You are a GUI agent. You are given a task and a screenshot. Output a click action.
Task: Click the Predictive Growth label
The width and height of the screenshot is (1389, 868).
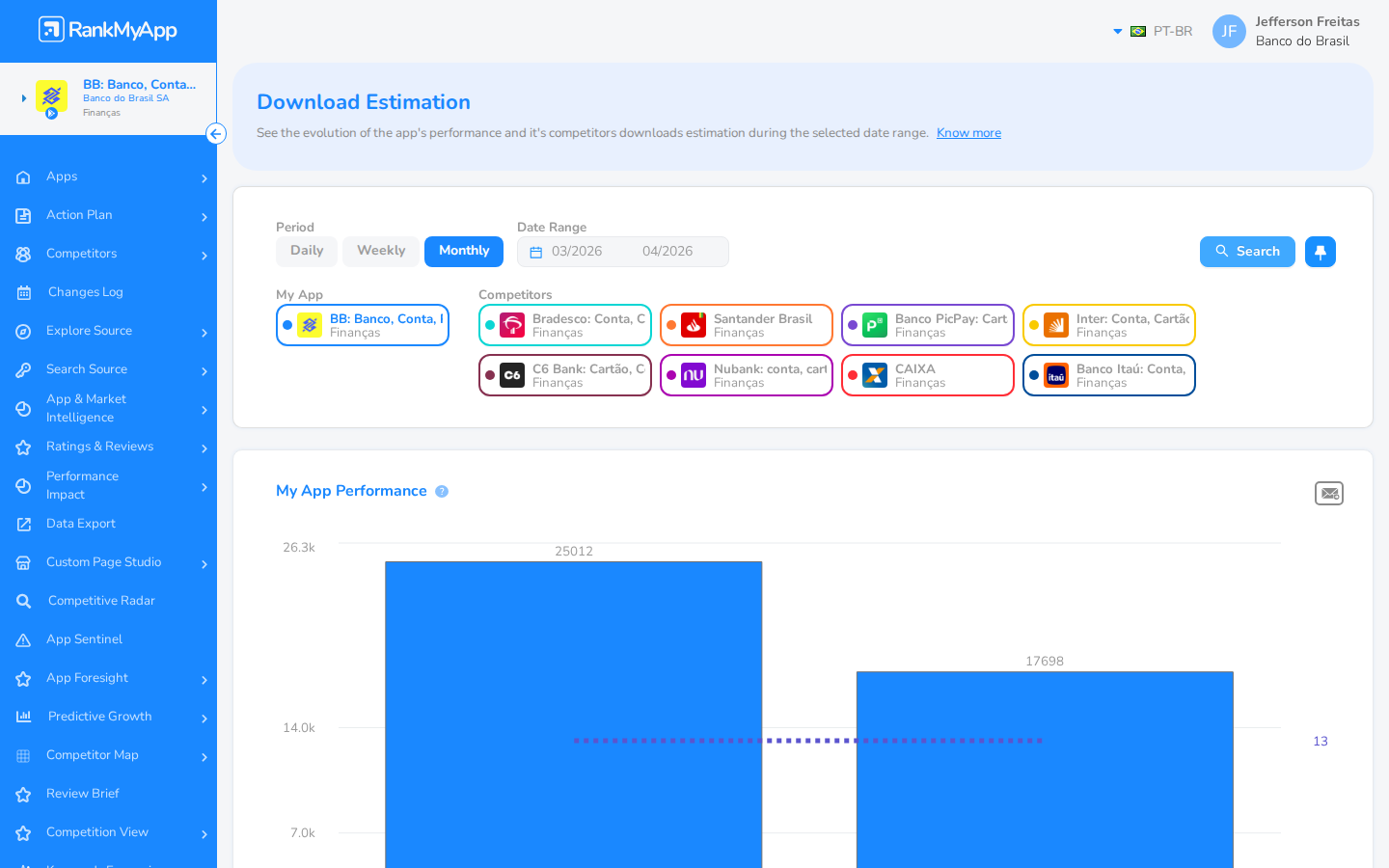tap(100, 717)
